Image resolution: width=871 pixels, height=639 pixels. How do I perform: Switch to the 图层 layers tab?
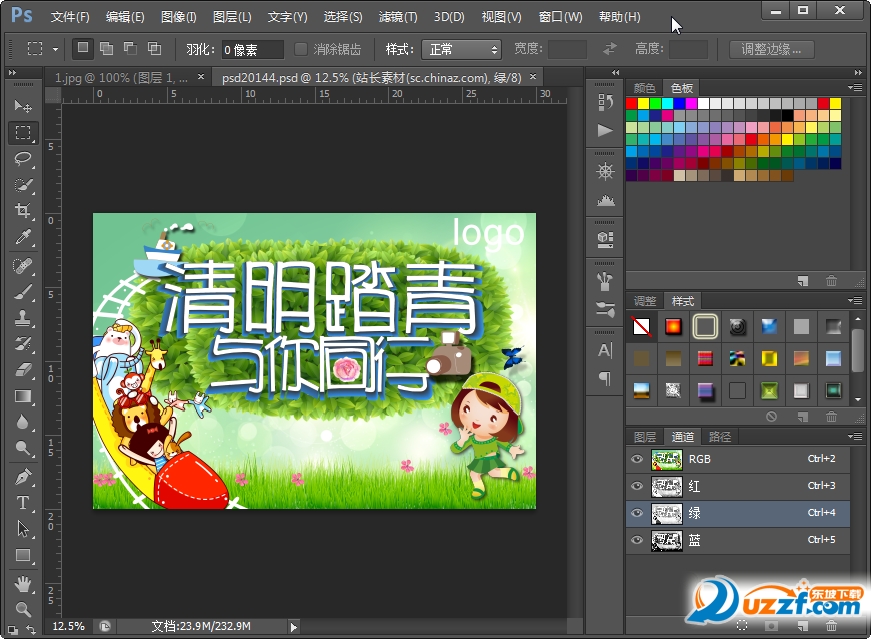pyautogui.click(x=645, y=437)
